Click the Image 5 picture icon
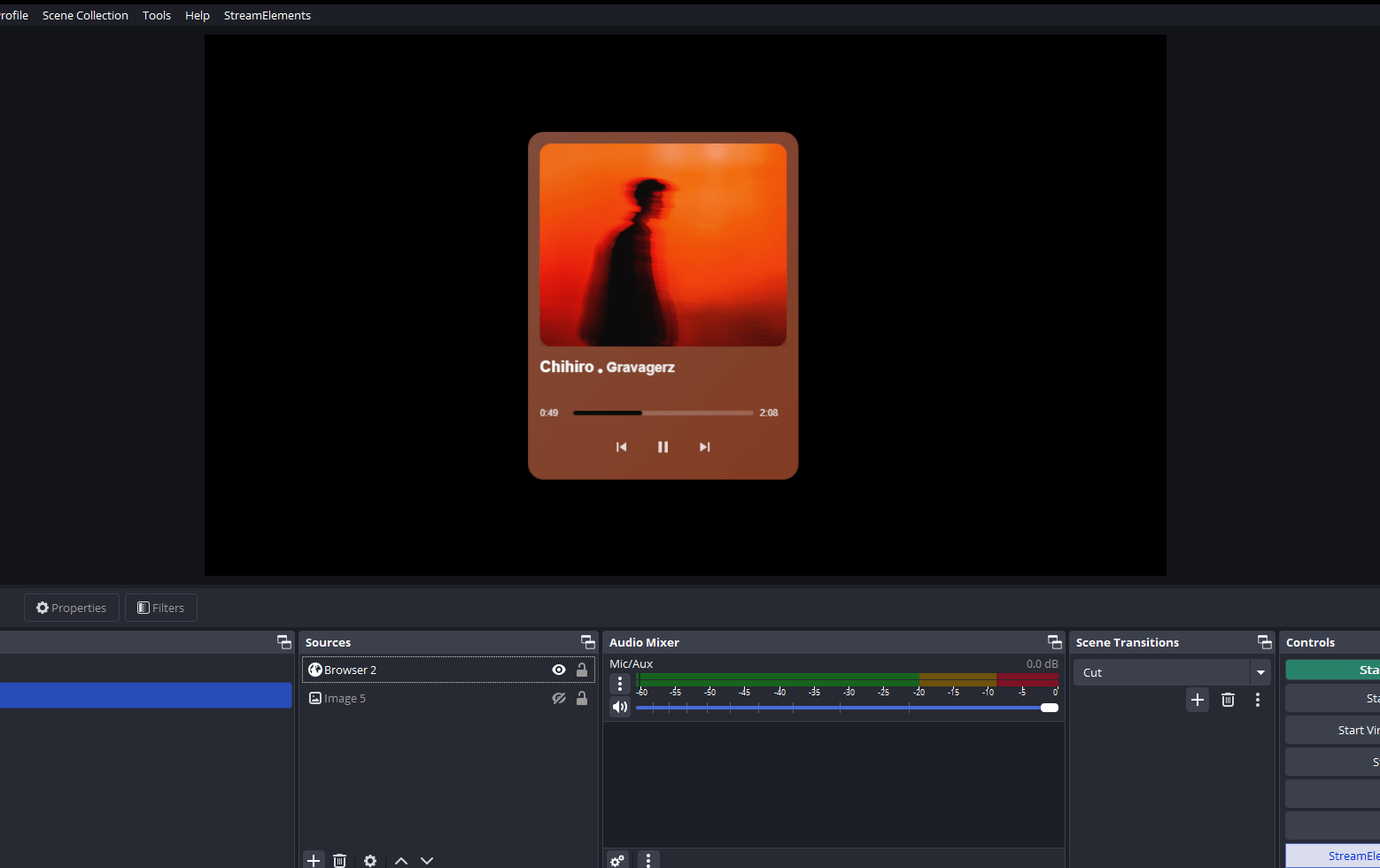1380x868 pixels. coord(314,698)
